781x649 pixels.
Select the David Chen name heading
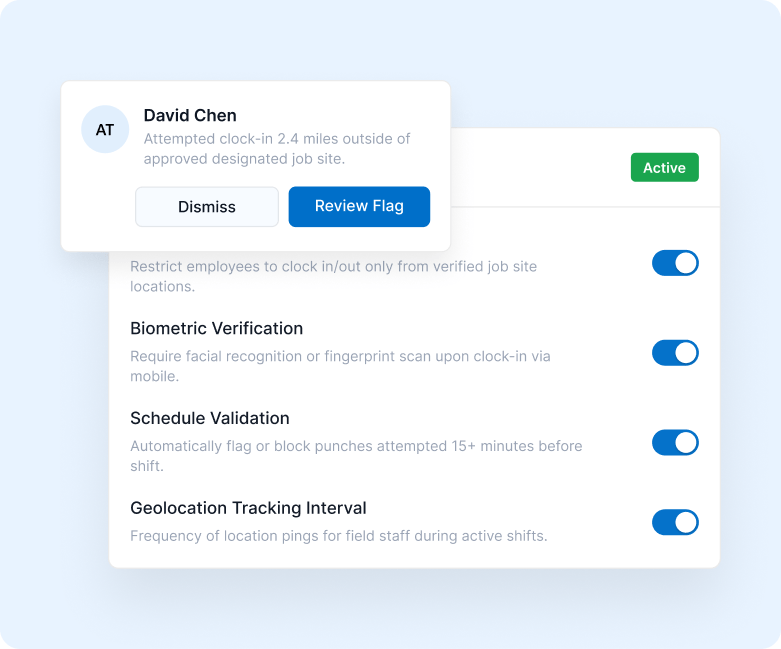[x=190, y=115]
